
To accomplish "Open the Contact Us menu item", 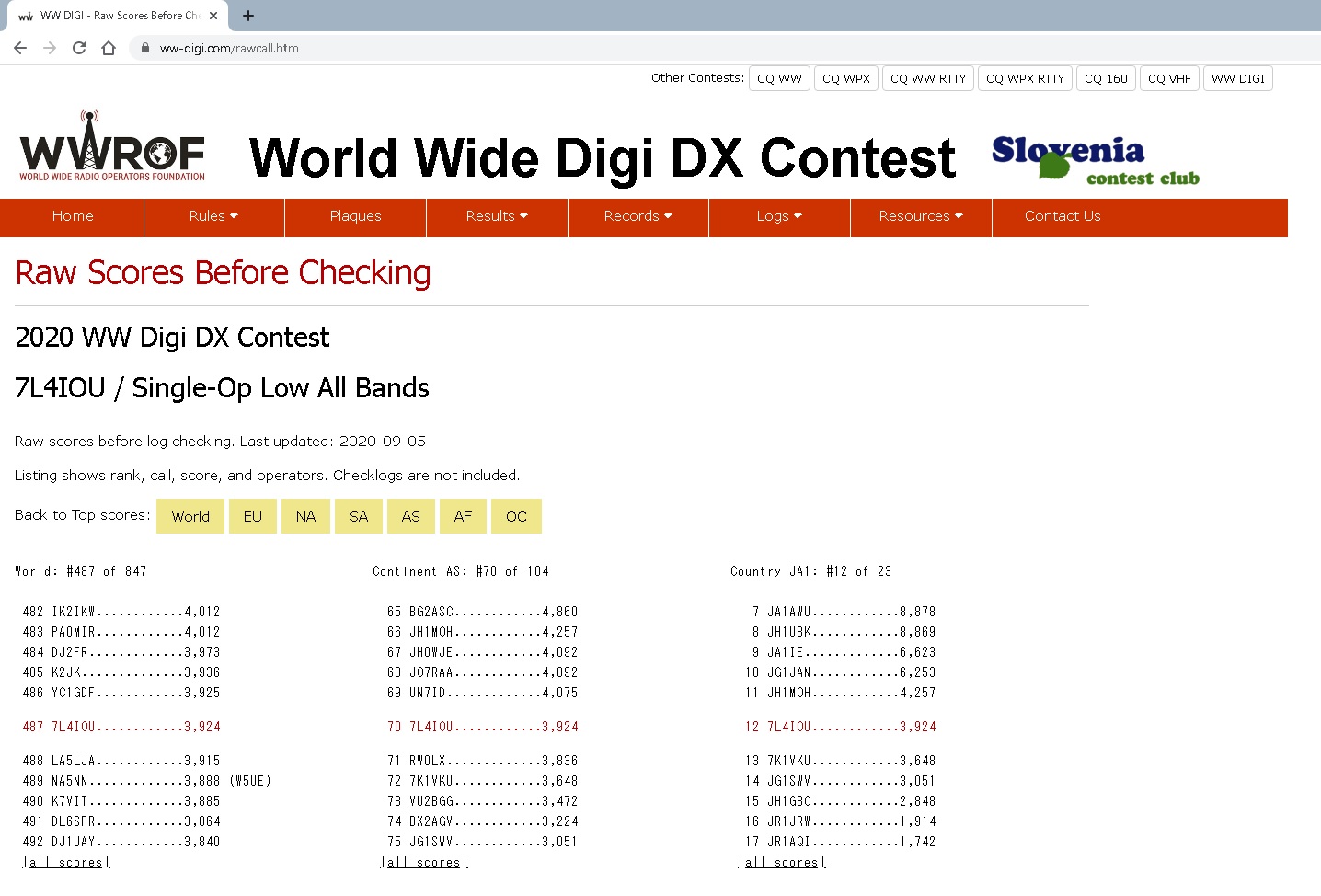I will (1063, 217).
